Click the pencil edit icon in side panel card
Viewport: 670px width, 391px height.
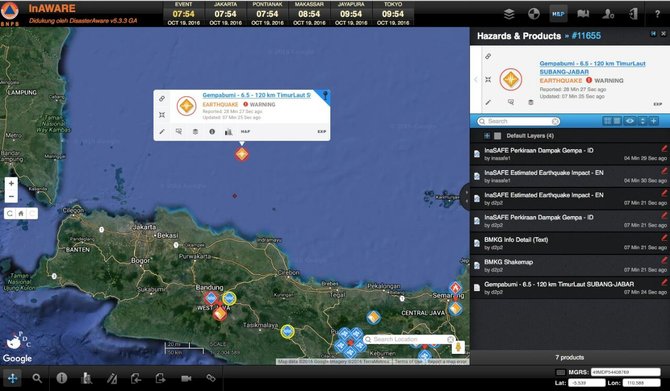[488, 103]
